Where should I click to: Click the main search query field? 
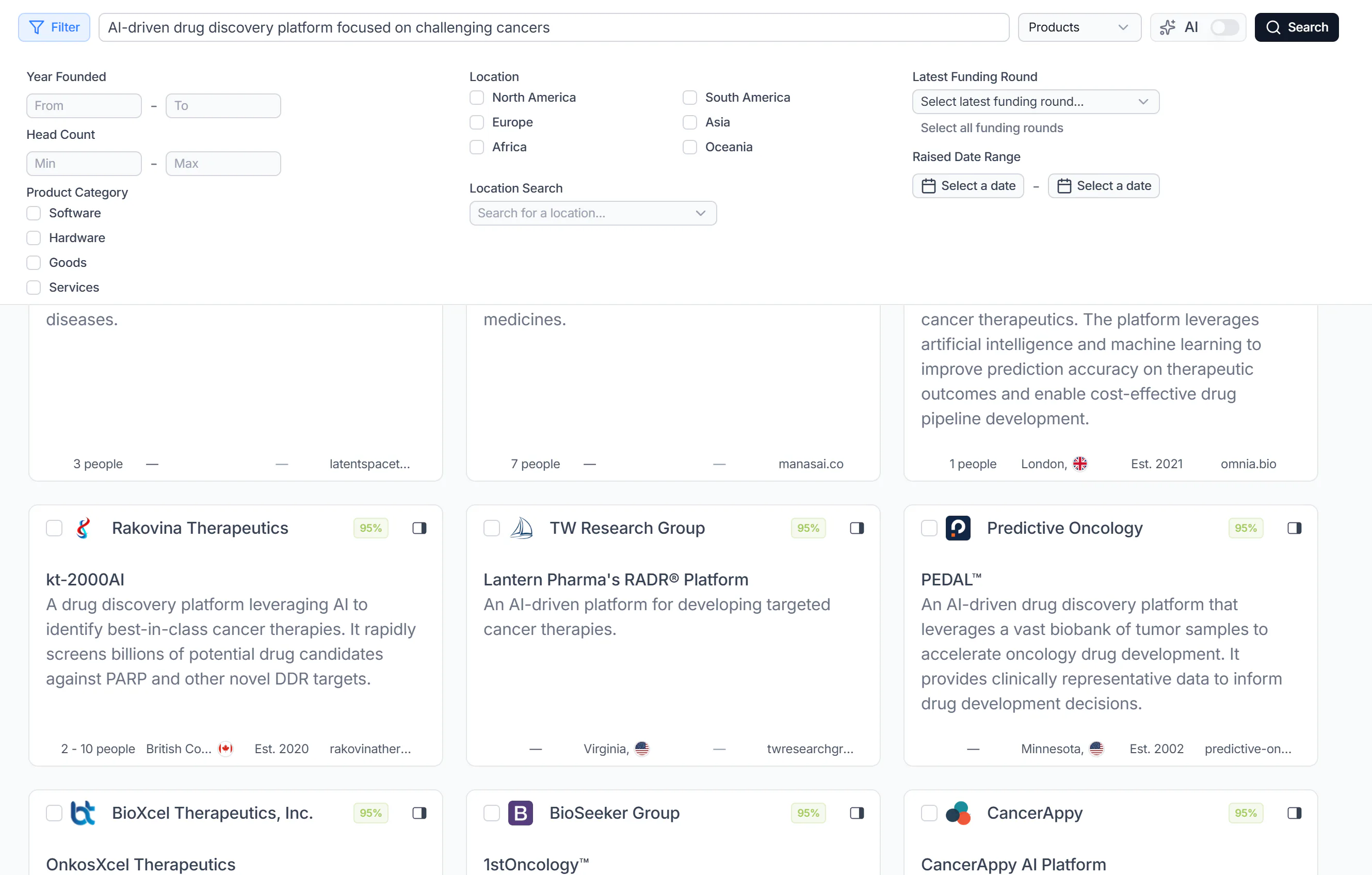click(554, 27)
